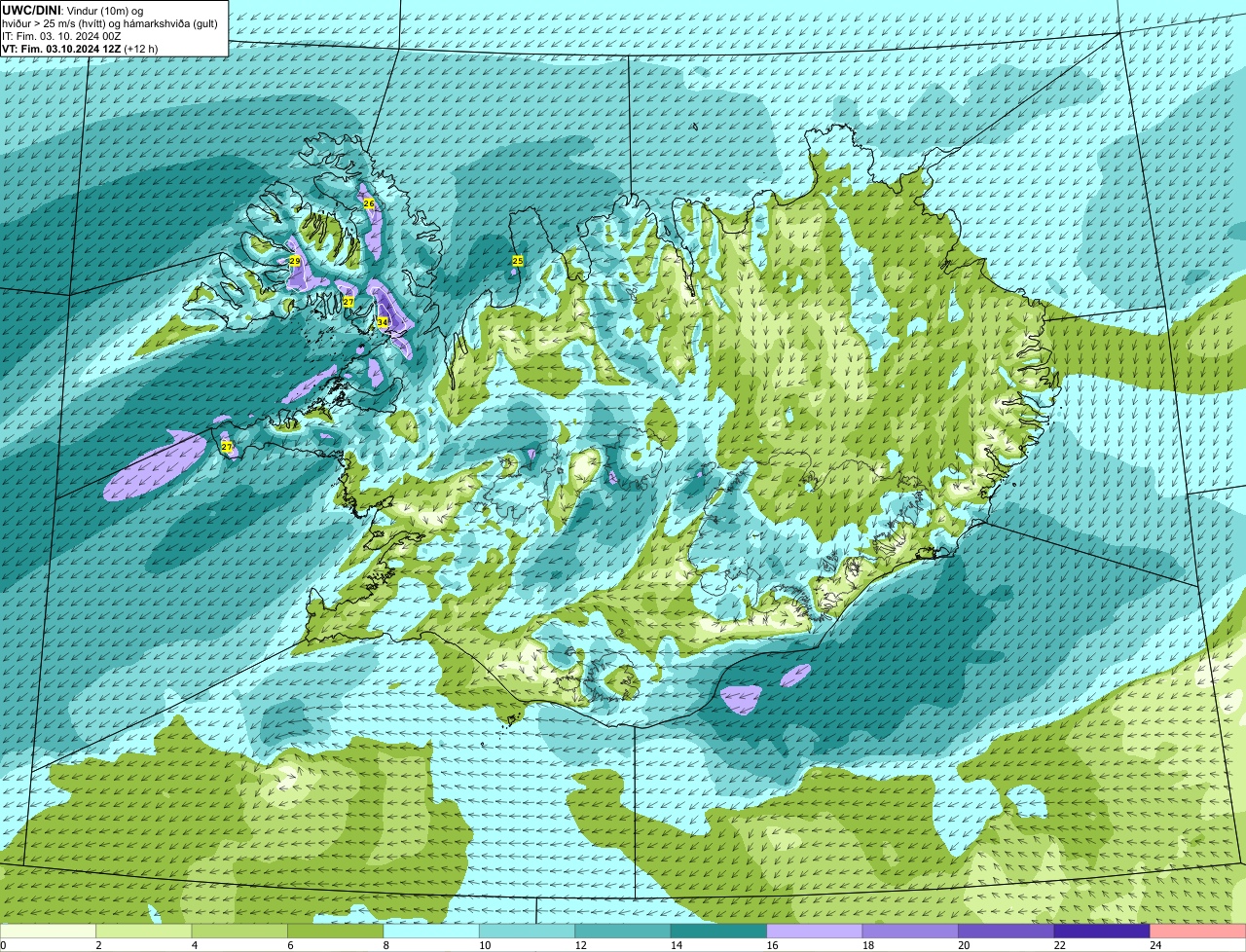This screenshot has width=1246, height=952.
Task: Pick the 4–6 m/s green legend swatch
Action: 239,931
